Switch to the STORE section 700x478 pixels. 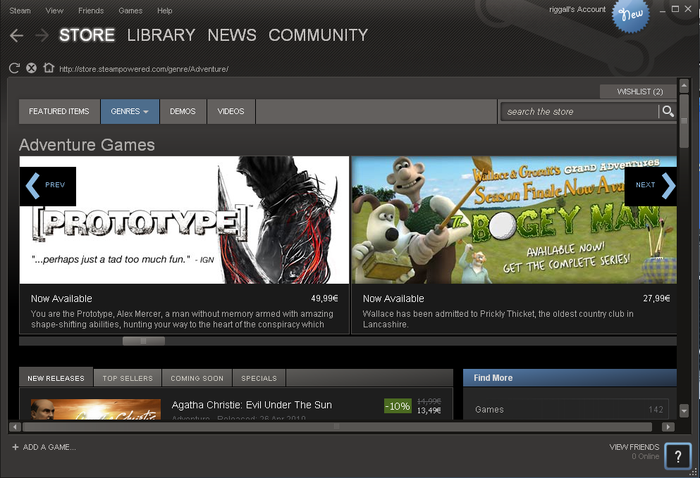click(x=87, y=35)
